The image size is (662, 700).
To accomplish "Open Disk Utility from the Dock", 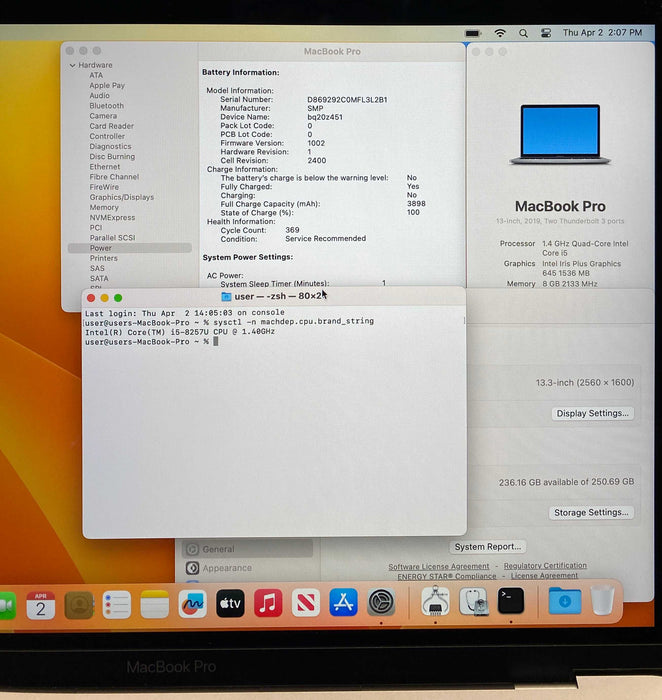I will [473, 601].
